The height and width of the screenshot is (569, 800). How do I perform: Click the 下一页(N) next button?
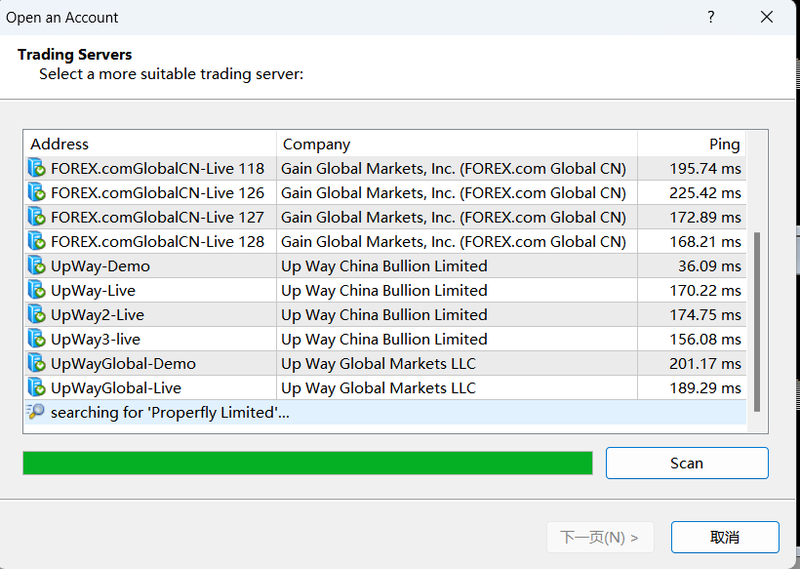[600, 537]
